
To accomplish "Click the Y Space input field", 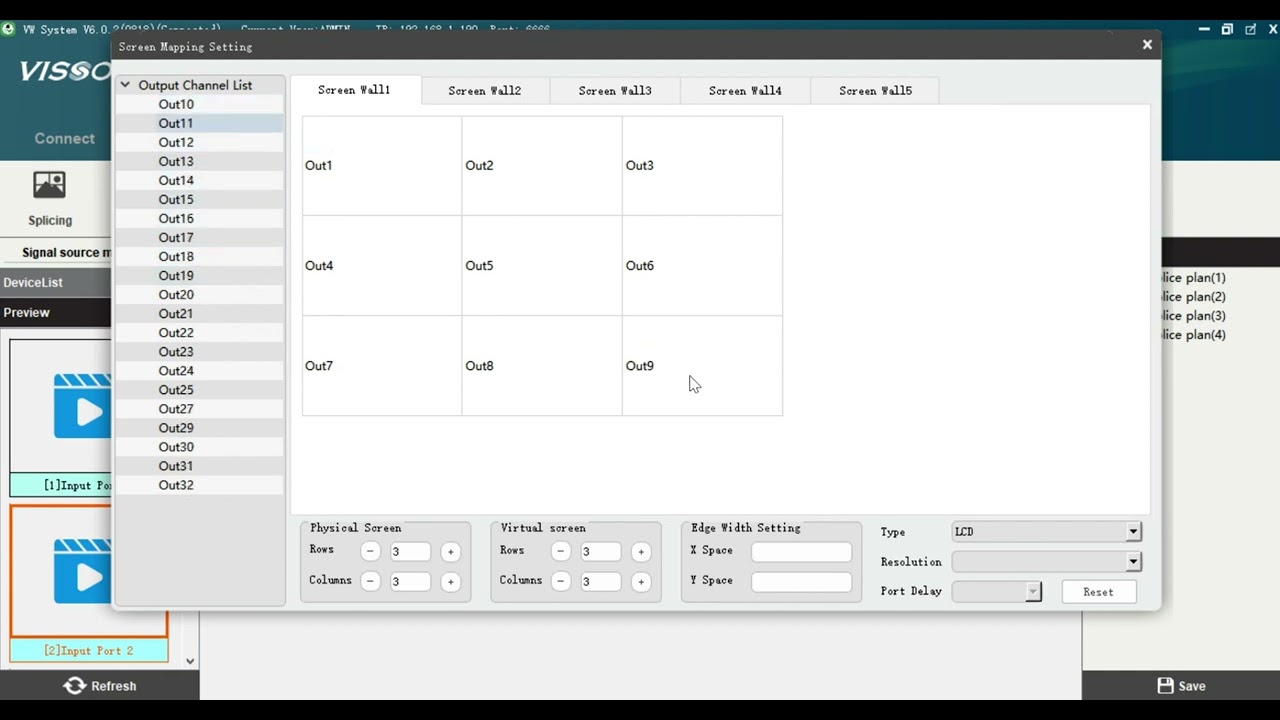I will [801, 581].
